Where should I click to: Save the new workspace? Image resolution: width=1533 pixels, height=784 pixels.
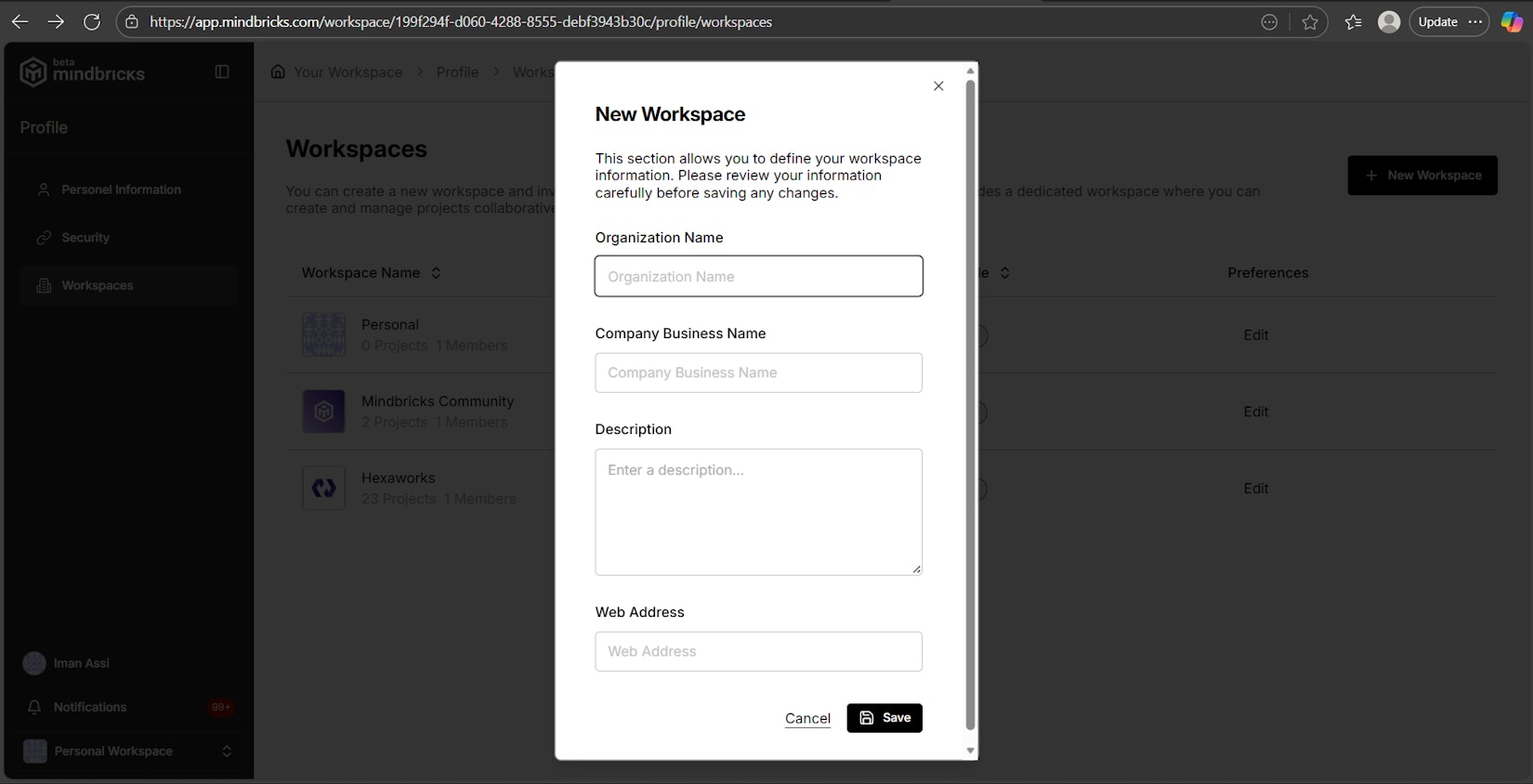click(x=884, y=718)
